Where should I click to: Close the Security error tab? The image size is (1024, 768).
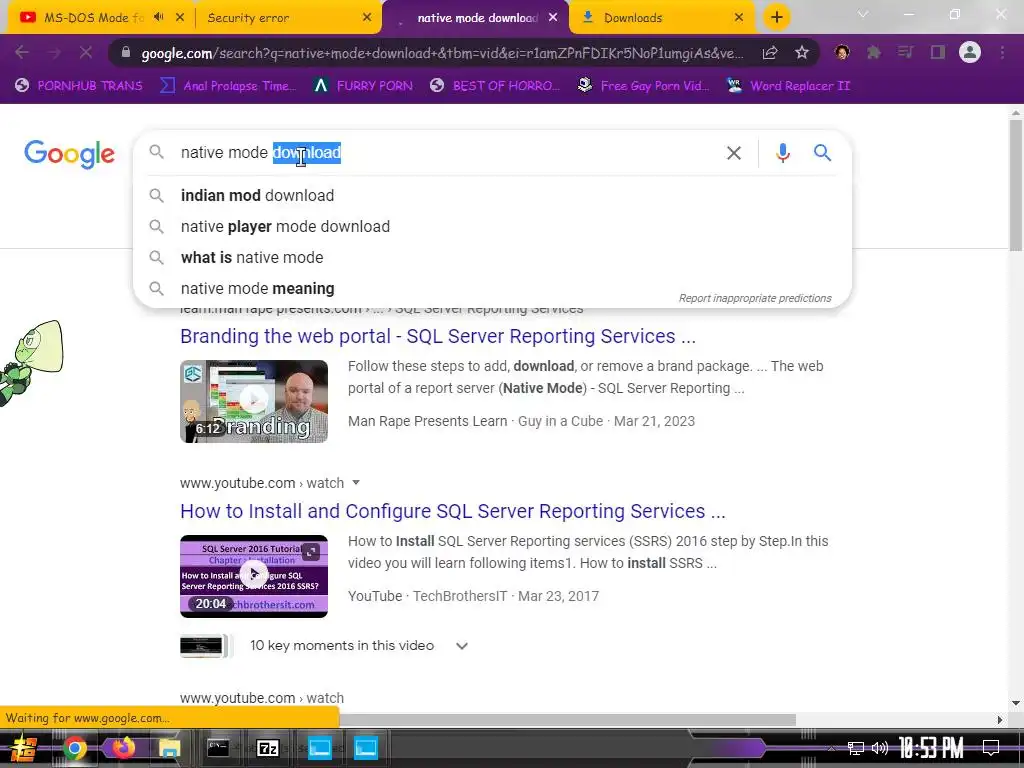[367, 18]
